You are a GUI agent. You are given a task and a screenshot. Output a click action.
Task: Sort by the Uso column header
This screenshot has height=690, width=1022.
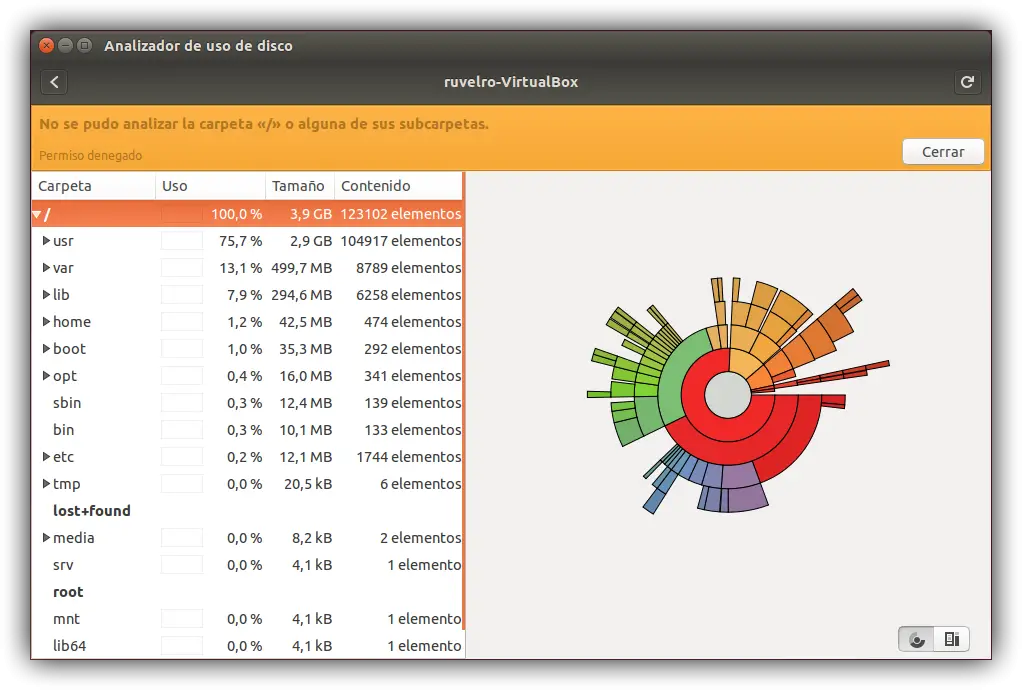(211, 186)
